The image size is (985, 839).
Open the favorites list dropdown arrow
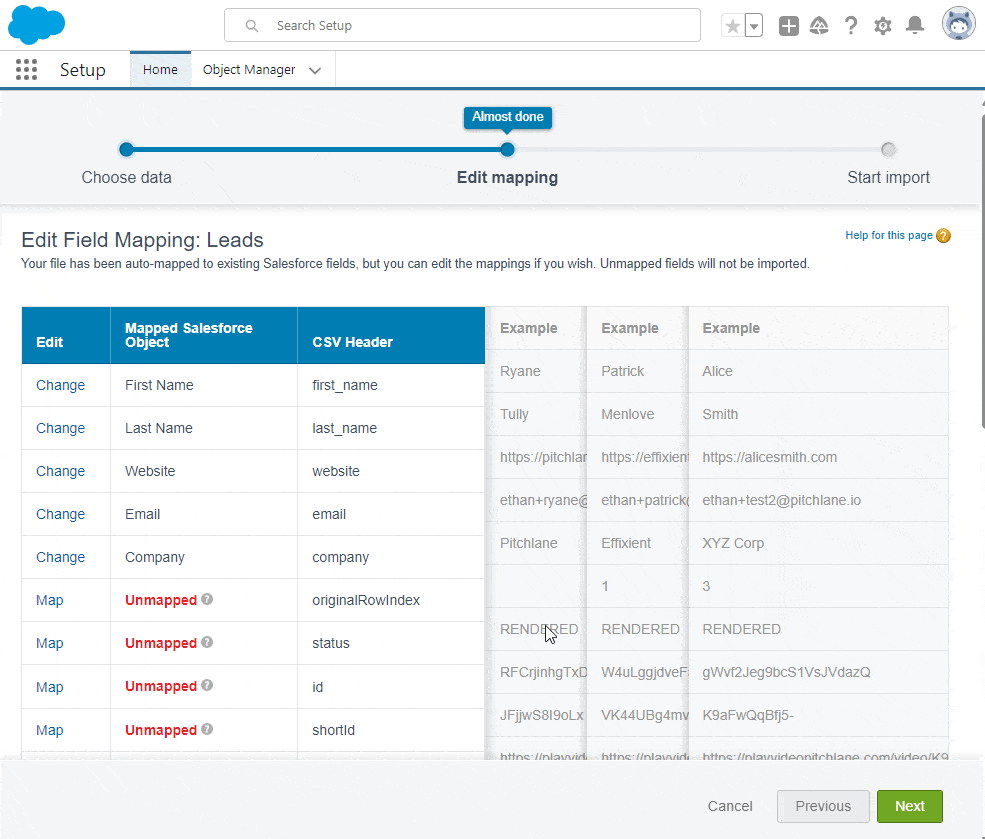[x=754, y=26]
